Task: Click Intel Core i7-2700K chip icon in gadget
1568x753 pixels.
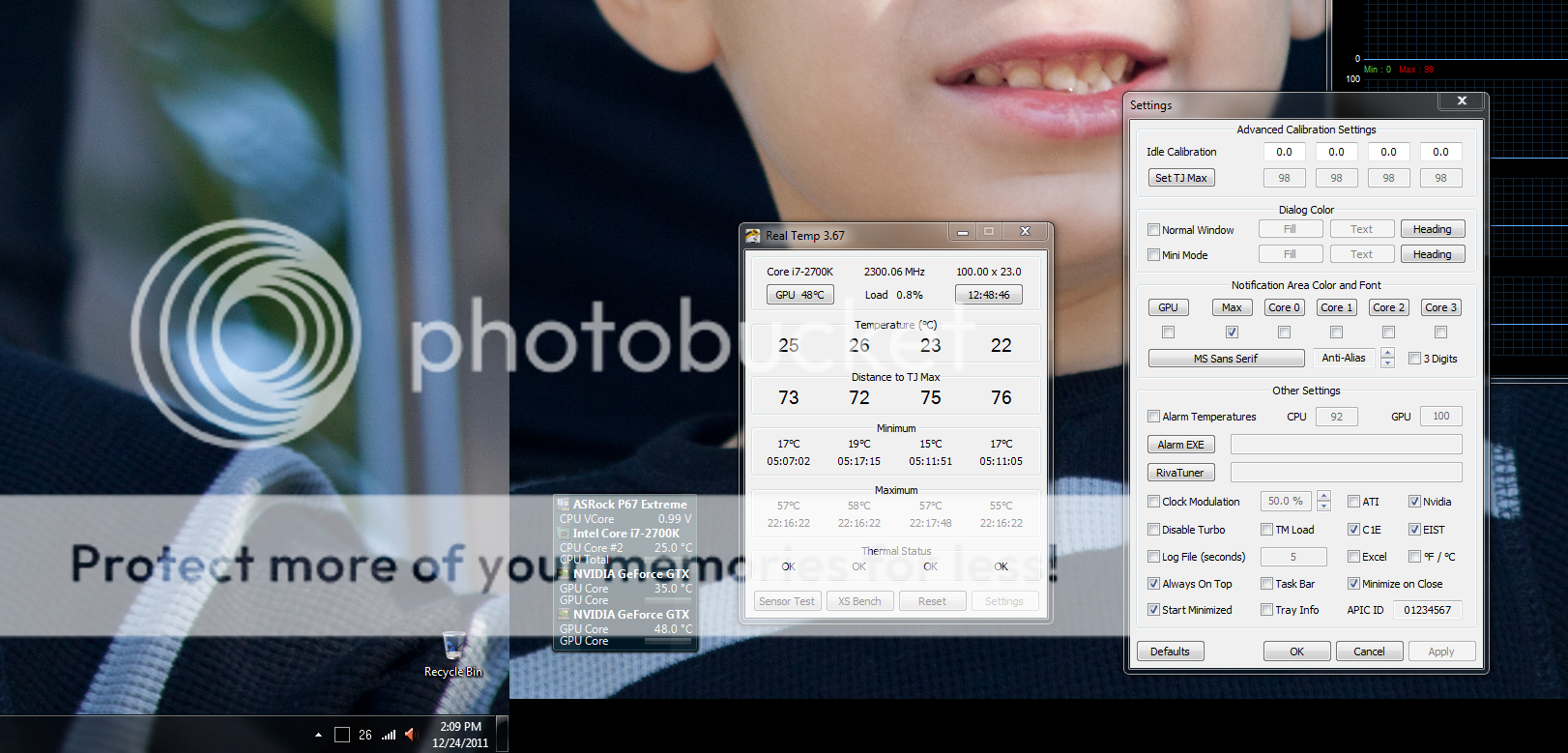Action: (x=564, y=533)
